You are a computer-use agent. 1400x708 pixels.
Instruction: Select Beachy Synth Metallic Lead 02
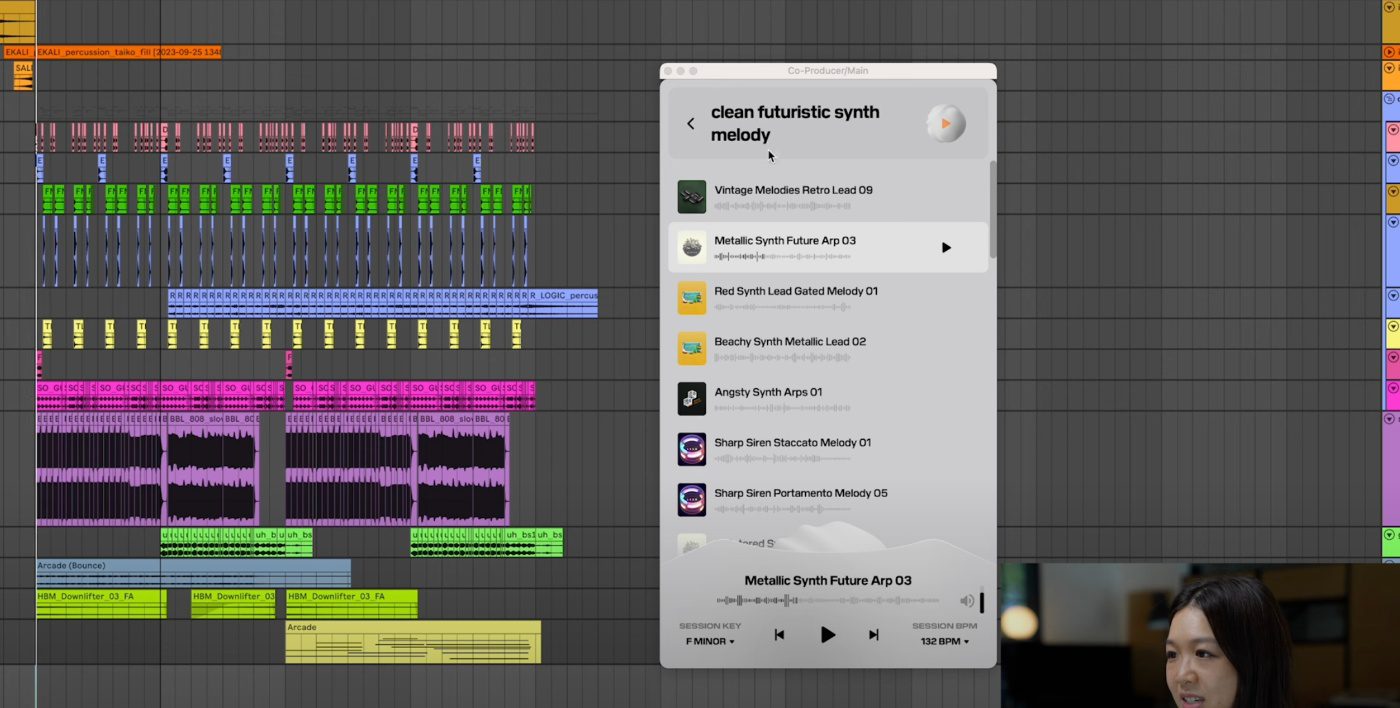tap(789, 342)
